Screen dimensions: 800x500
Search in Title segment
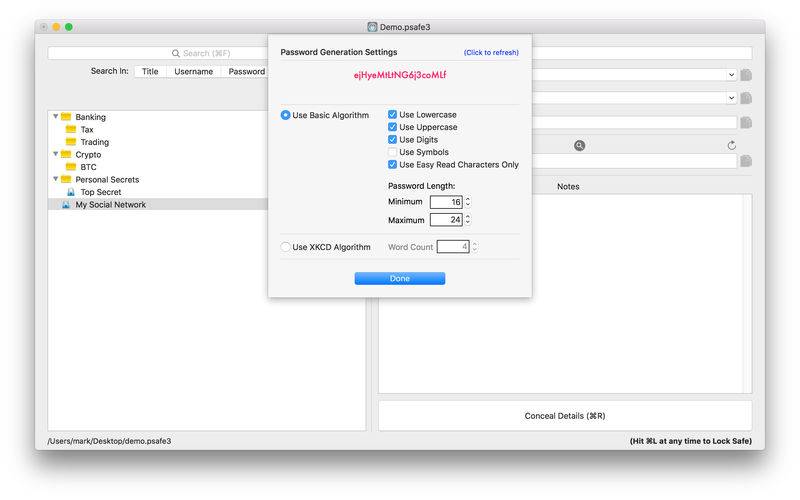[x=150, y=71]
